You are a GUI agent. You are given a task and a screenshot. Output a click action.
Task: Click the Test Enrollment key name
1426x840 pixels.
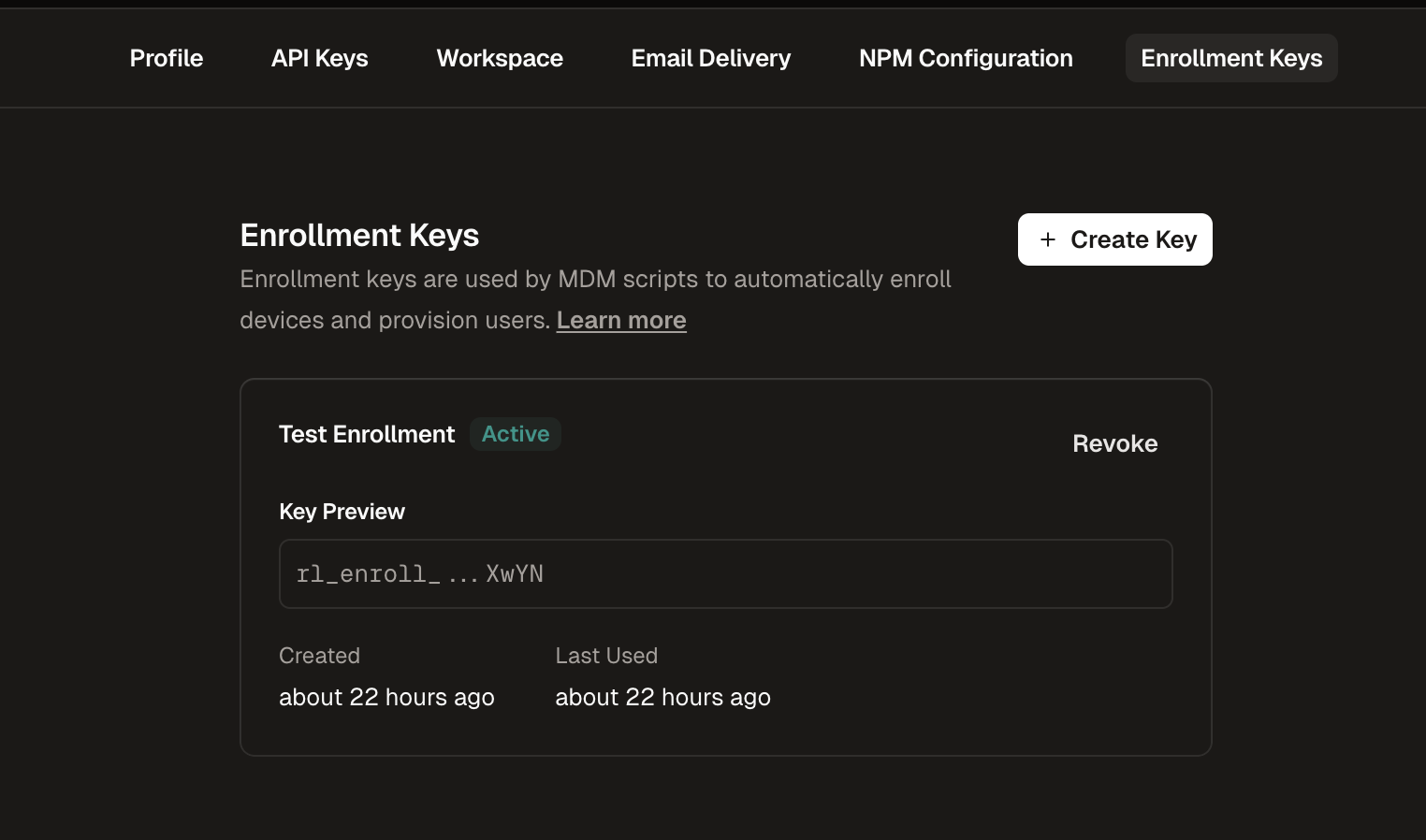click(367, 434)
